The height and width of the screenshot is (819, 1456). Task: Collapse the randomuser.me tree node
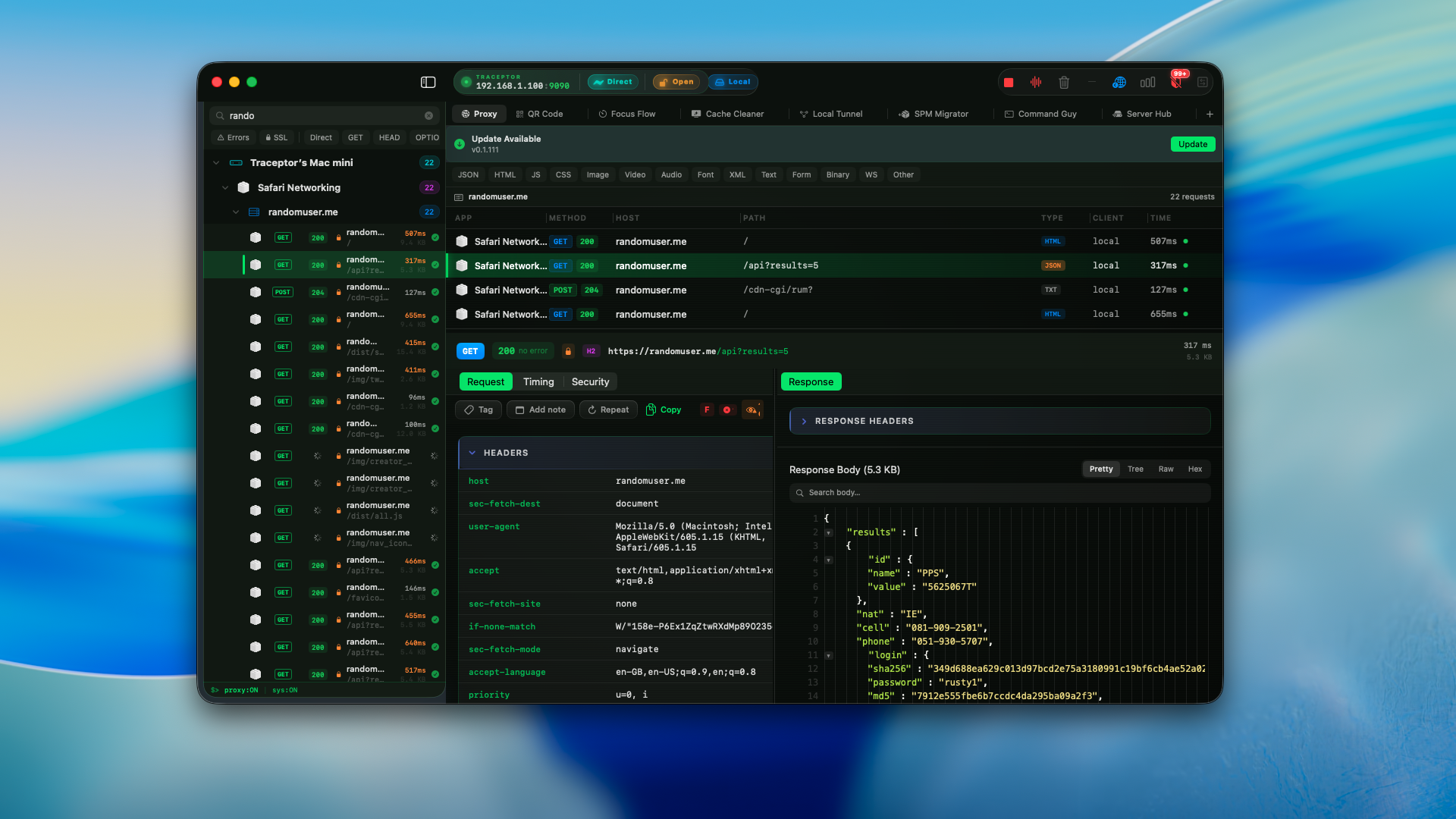236,212
